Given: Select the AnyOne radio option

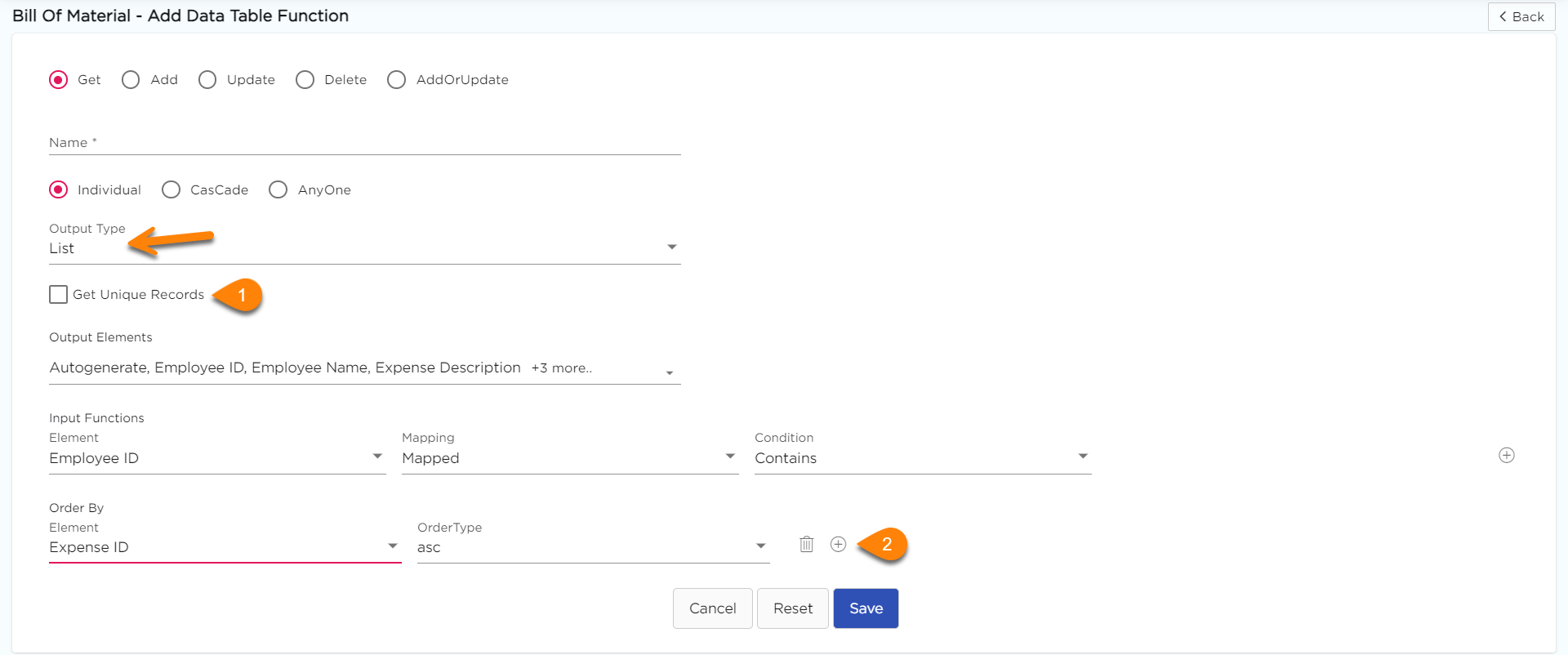Looking at the screenshot, I should point(278,189).
